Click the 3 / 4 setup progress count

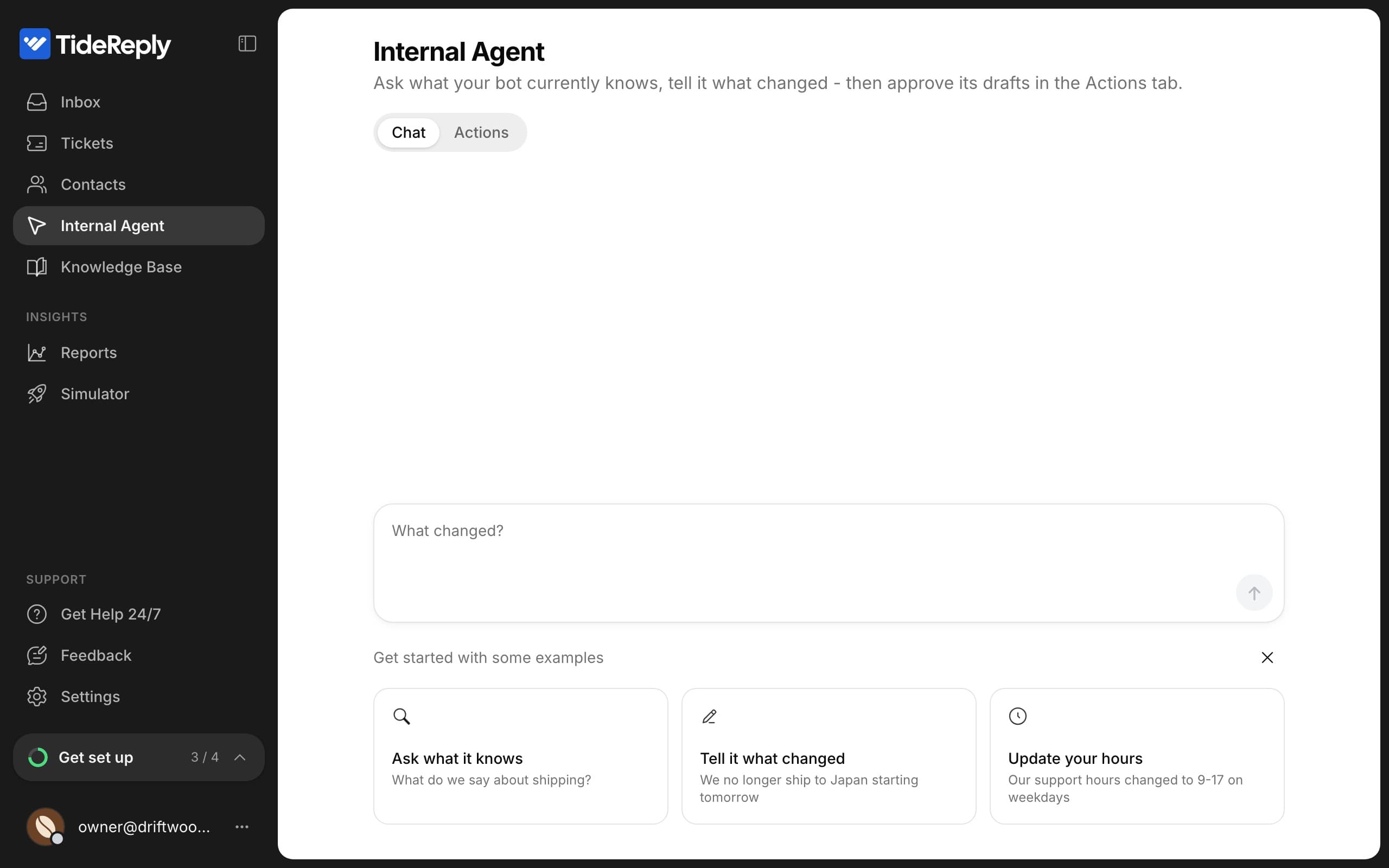click(x=205, y=757)
